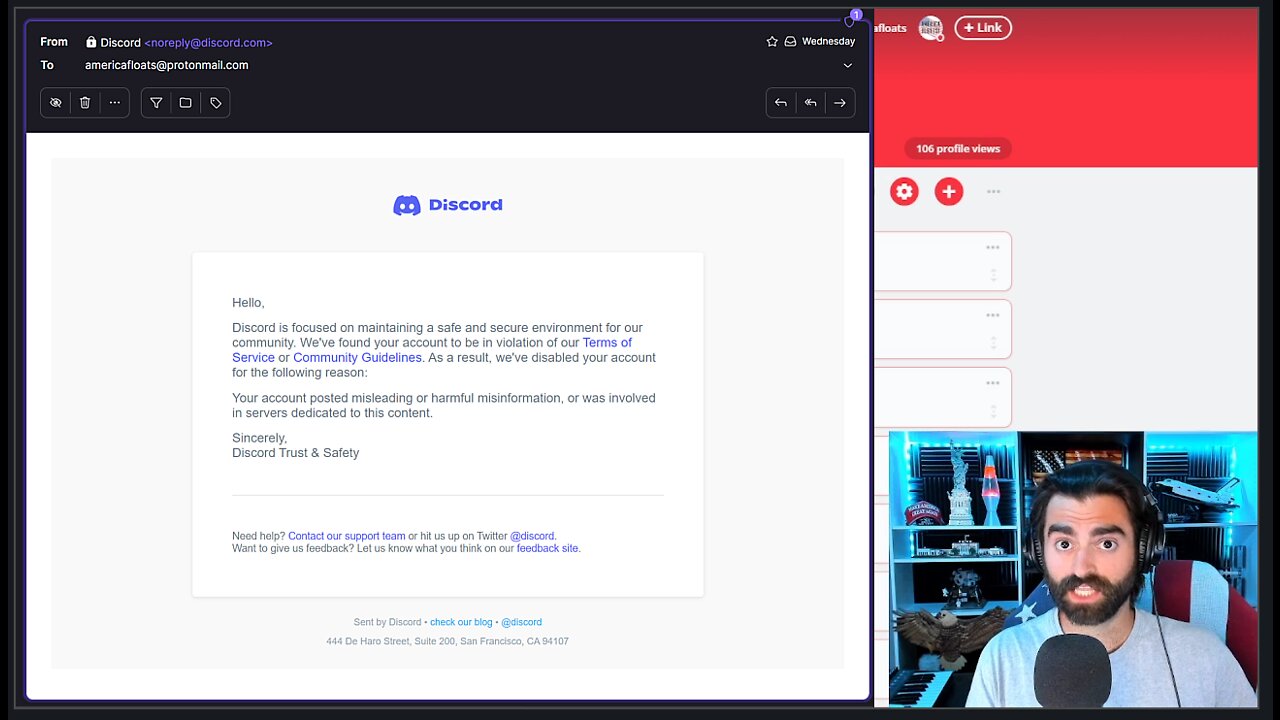Open three-dots menu on second link card
The width and height of the screenshot is (1280, 720).
click(993, 316)
